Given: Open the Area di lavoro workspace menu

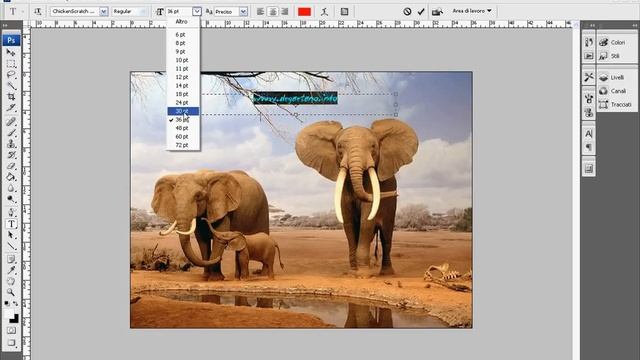Looking at the screenshot, I should click(472, 11).
